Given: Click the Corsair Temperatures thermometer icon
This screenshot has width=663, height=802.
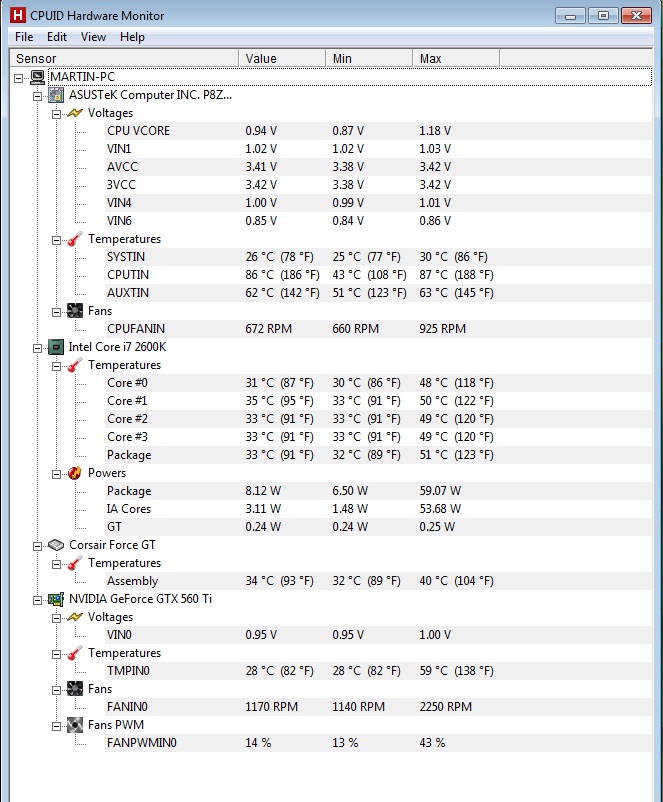Looking at the screenshot, I should pos(75,563).
